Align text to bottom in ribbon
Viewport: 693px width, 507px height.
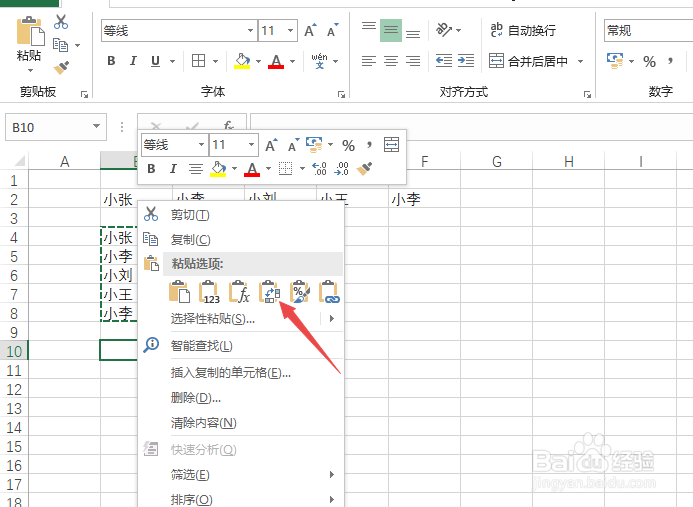pos(413,33)
